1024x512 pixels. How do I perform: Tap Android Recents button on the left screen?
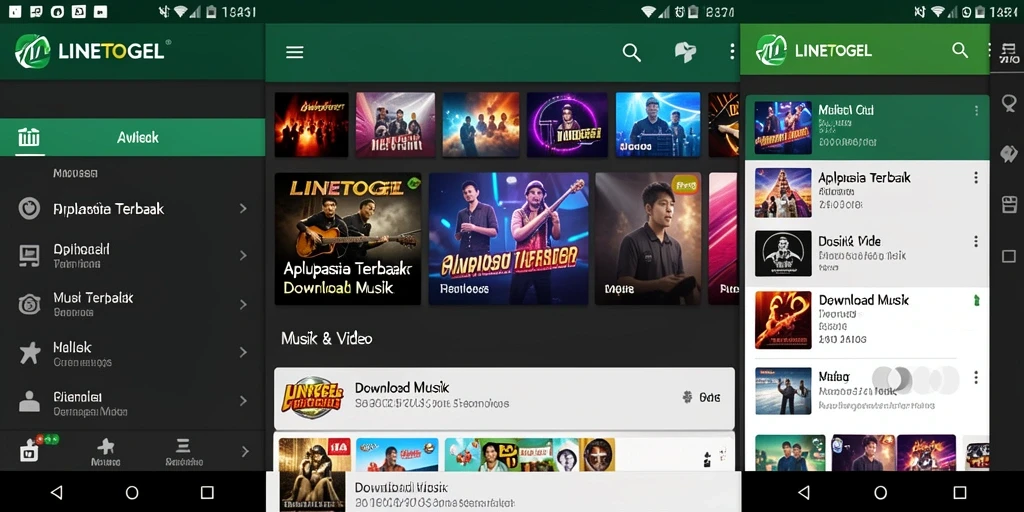tap(207, 492)
